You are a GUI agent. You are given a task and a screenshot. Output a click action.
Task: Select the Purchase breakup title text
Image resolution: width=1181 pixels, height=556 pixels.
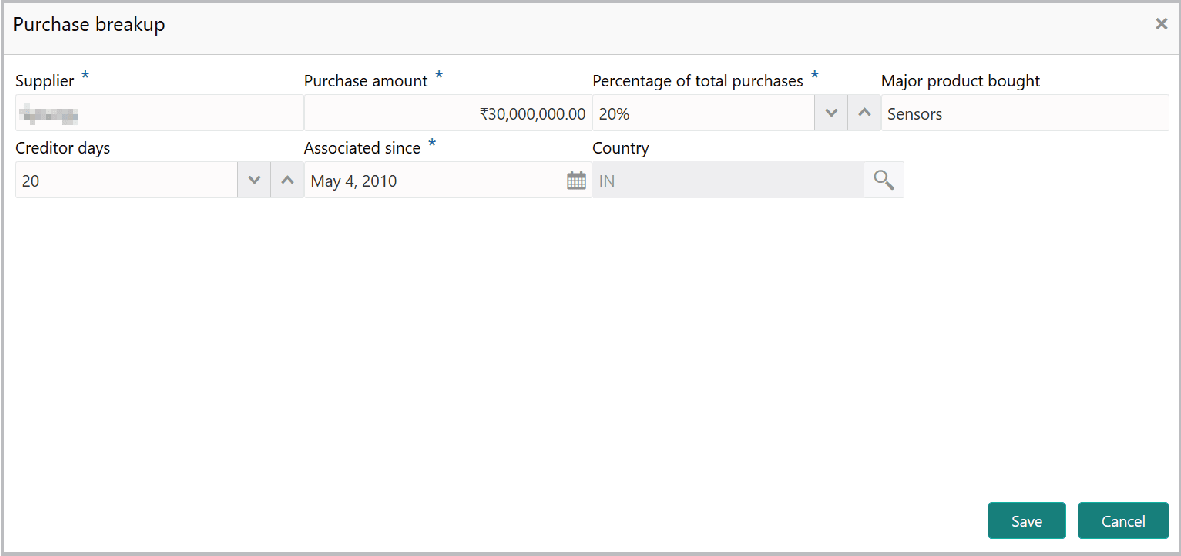[90, 25]
